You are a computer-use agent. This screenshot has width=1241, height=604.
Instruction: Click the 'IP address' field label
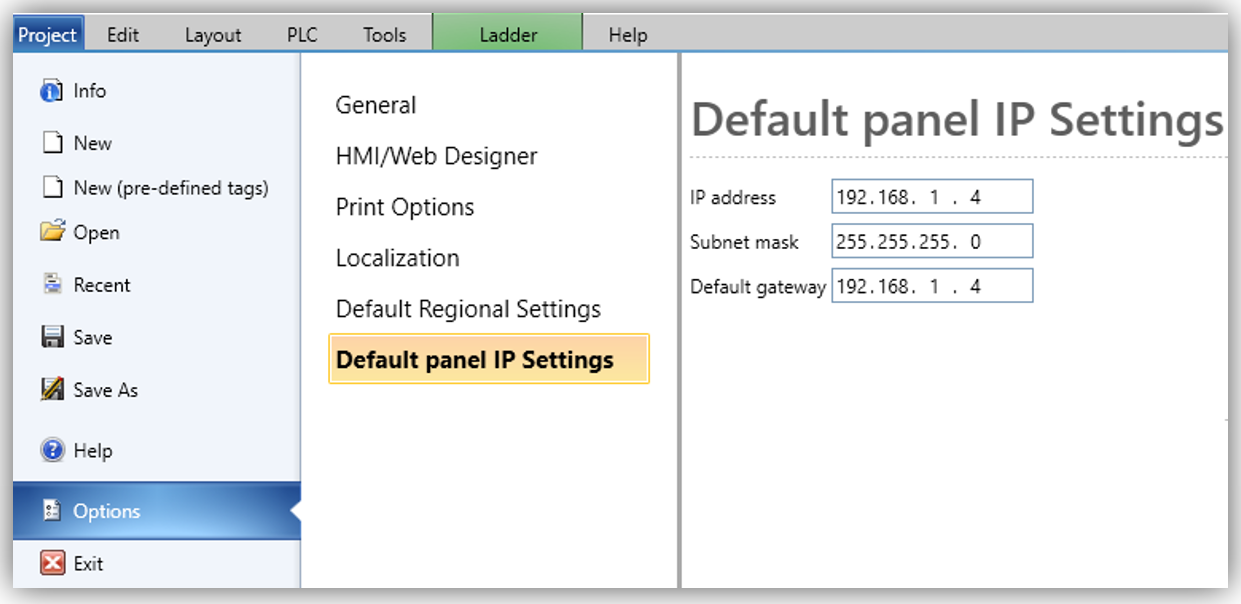coord(733,198)
